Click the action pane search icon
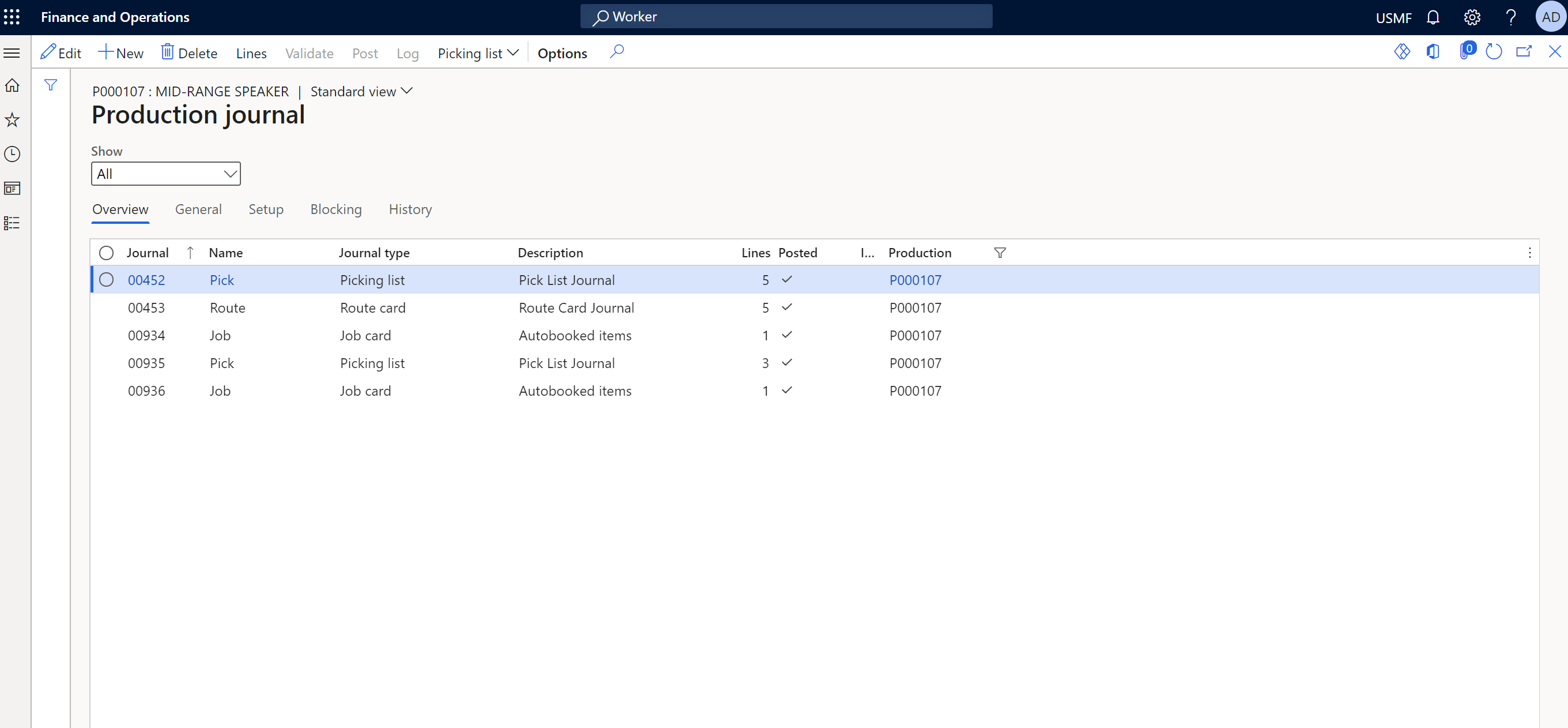The image size is (1568, 728). click(x=617, y=52)
